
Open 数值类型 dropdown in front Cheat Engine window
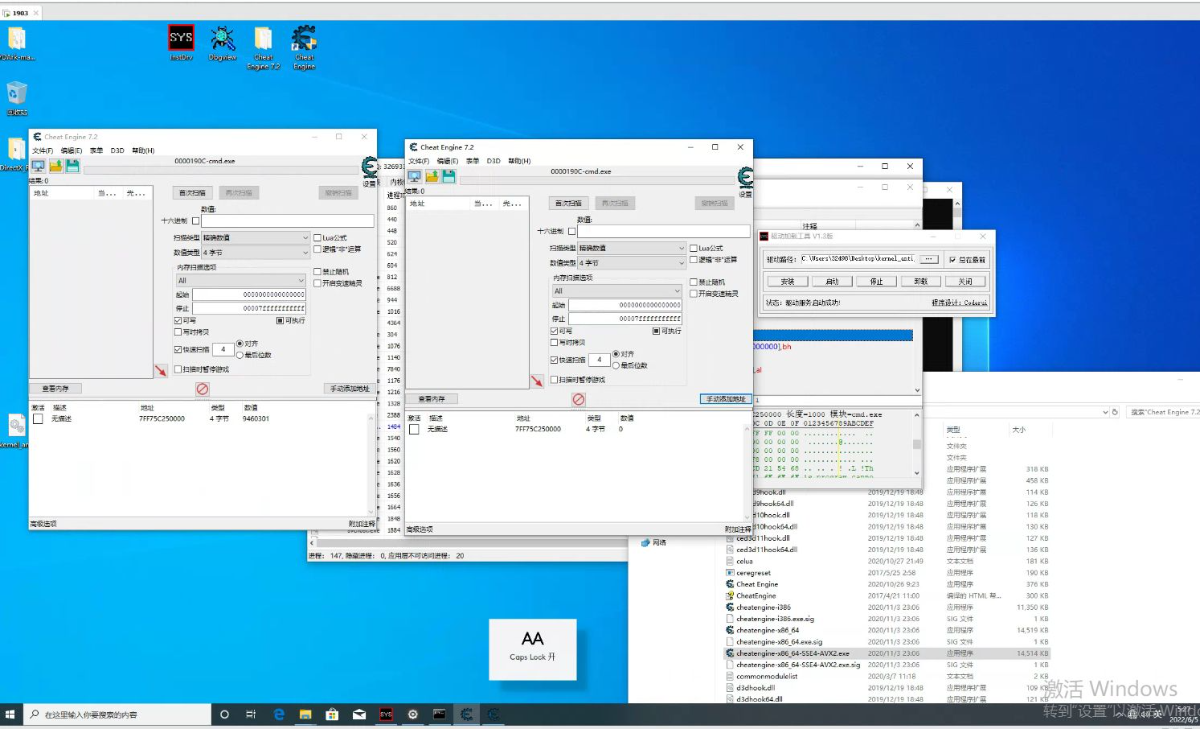coord(631,262)
